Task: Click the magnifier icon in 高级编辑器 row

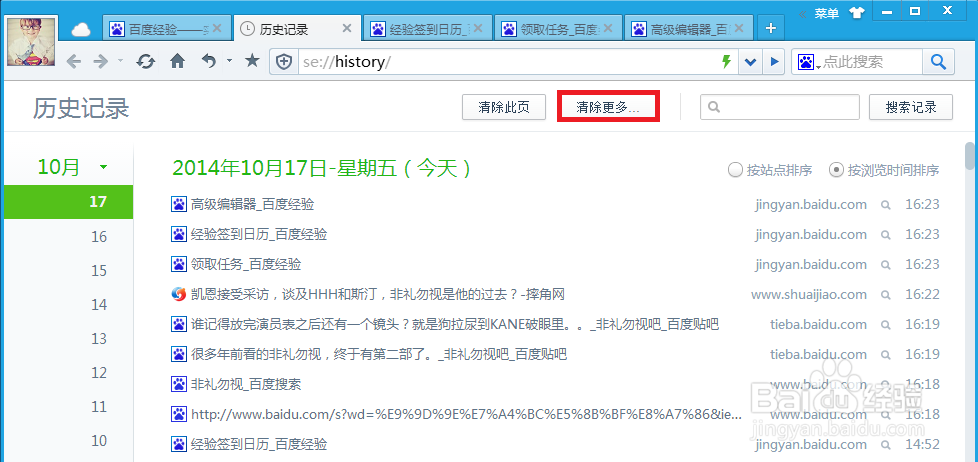Action: 886,205
